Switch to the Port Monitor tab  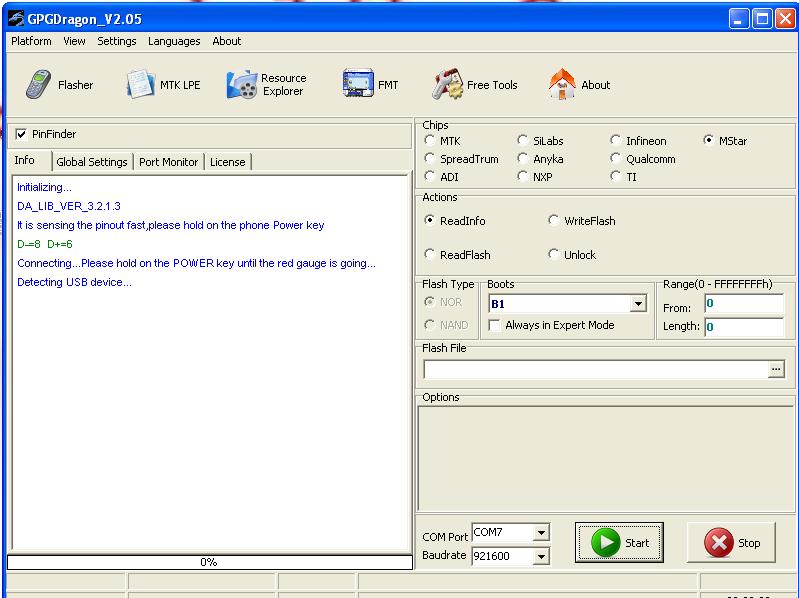tap(169, 162)
